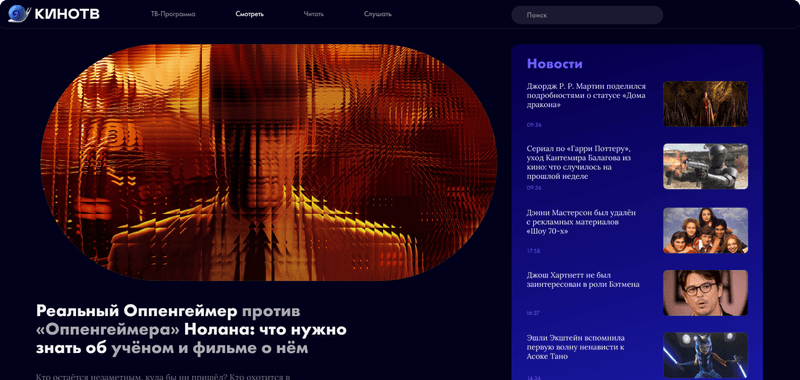This screenshot has width=800, height=380.
Task: Go to the Читать section
Action: 313,14
